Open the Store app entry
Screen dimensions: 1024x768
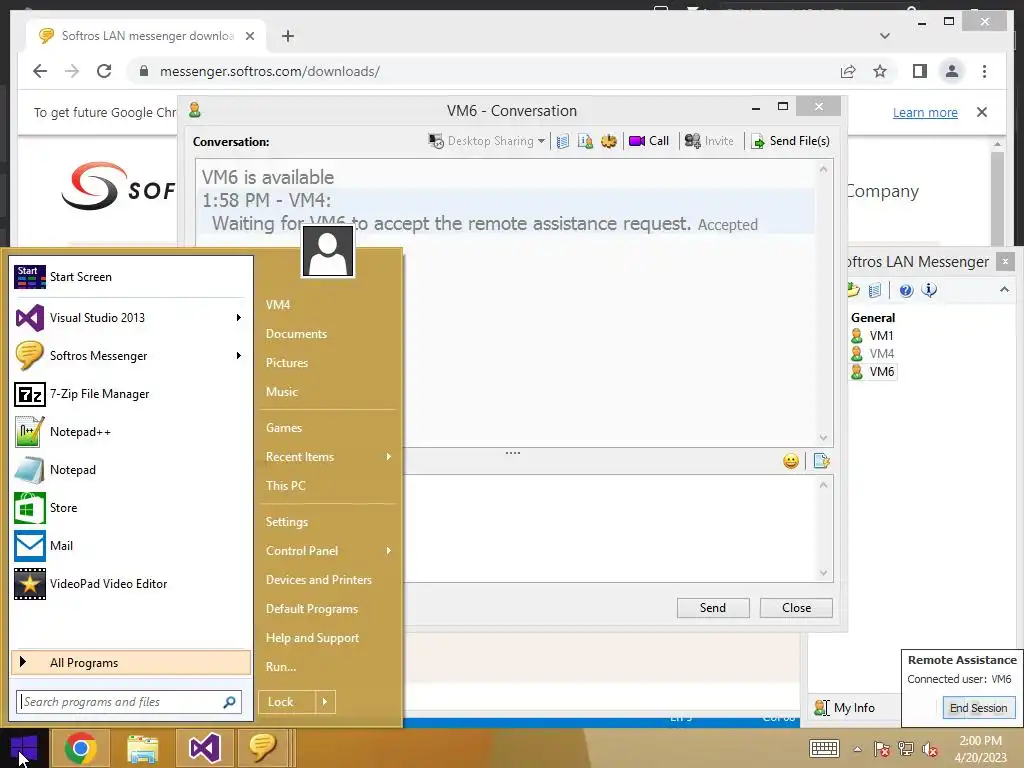[131, 507]
